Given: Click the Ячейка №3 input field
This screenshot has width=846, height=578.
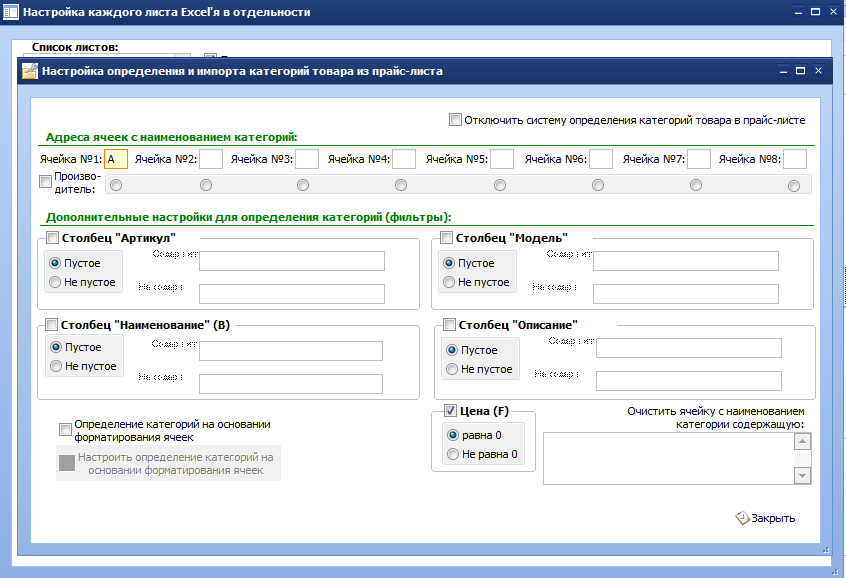Looking at the screenshot, I should click(x=307, y=159).
